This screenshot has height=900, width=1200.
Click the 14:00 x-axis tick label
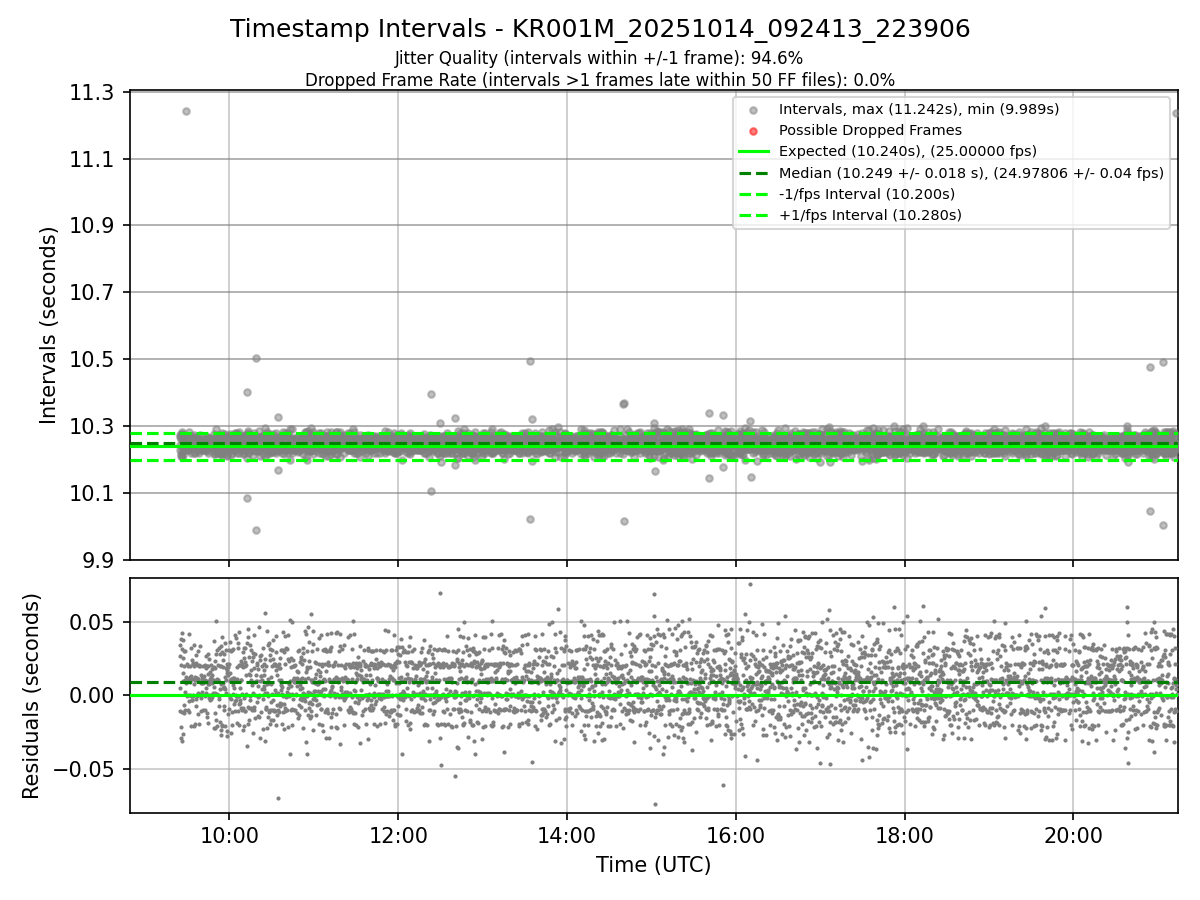[567, 835]
